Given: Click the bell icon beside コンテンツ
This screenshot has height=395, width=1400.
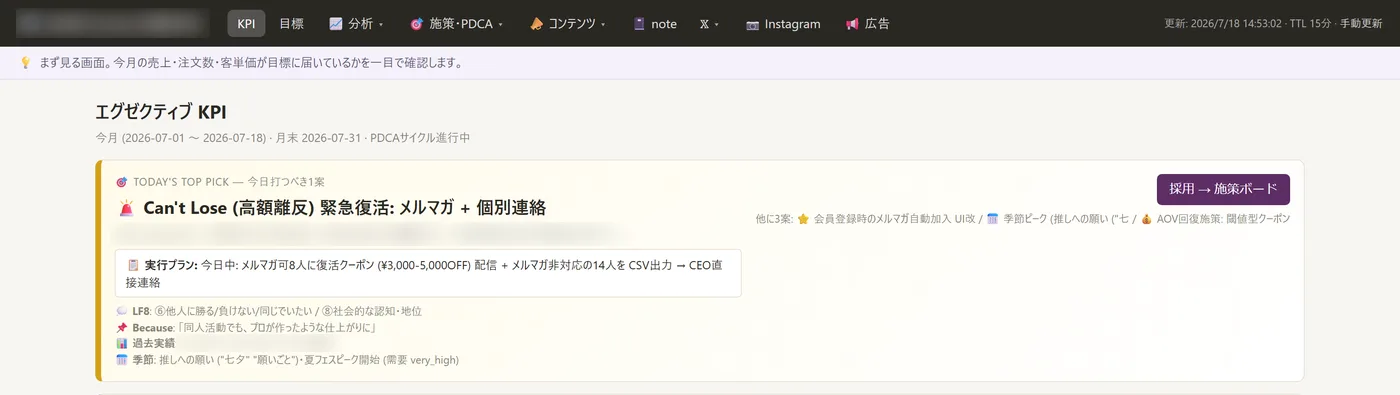Looking at the screenshot, I should (536, 24).
